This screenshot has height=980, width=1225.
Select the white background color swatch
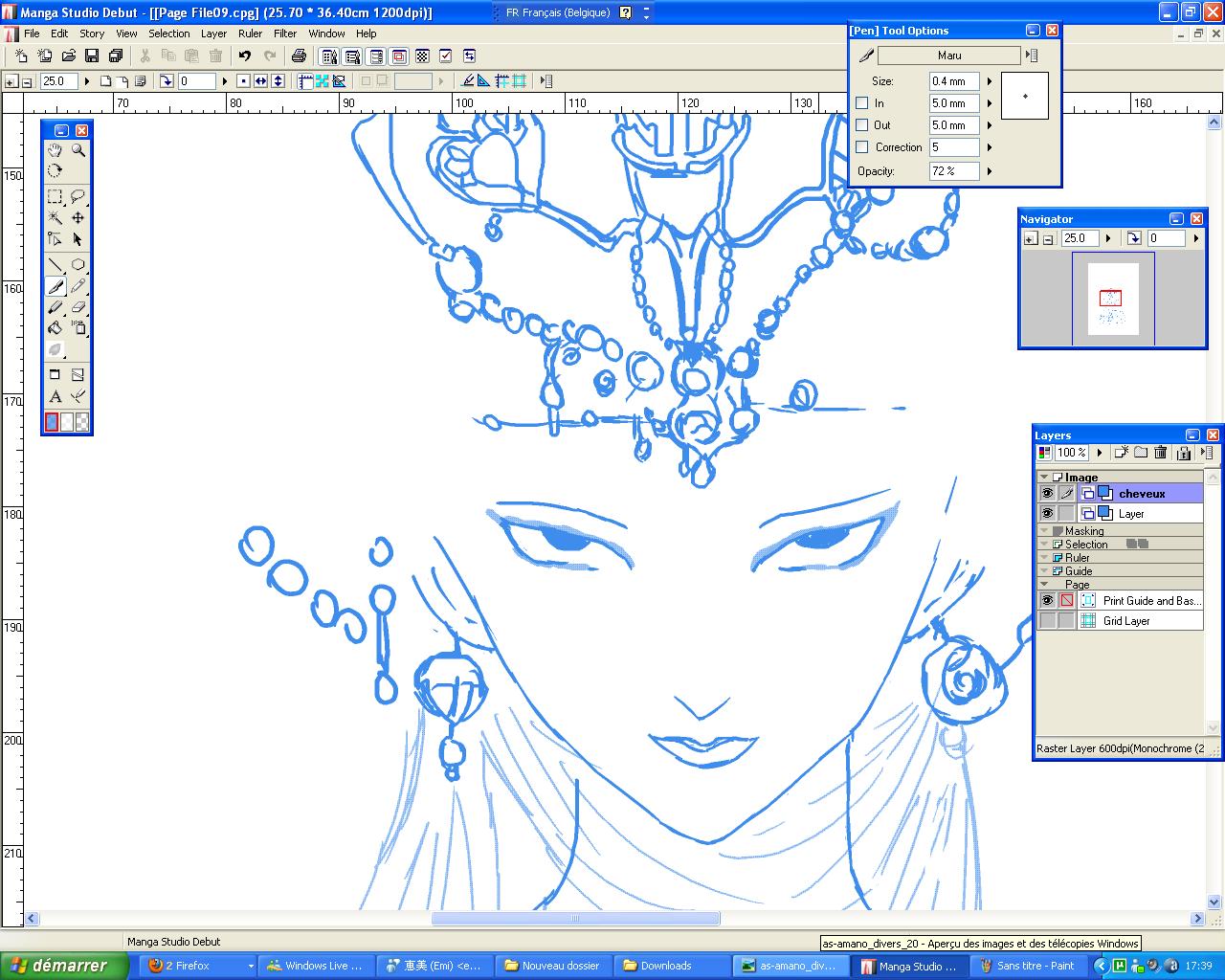click(67, 422)
